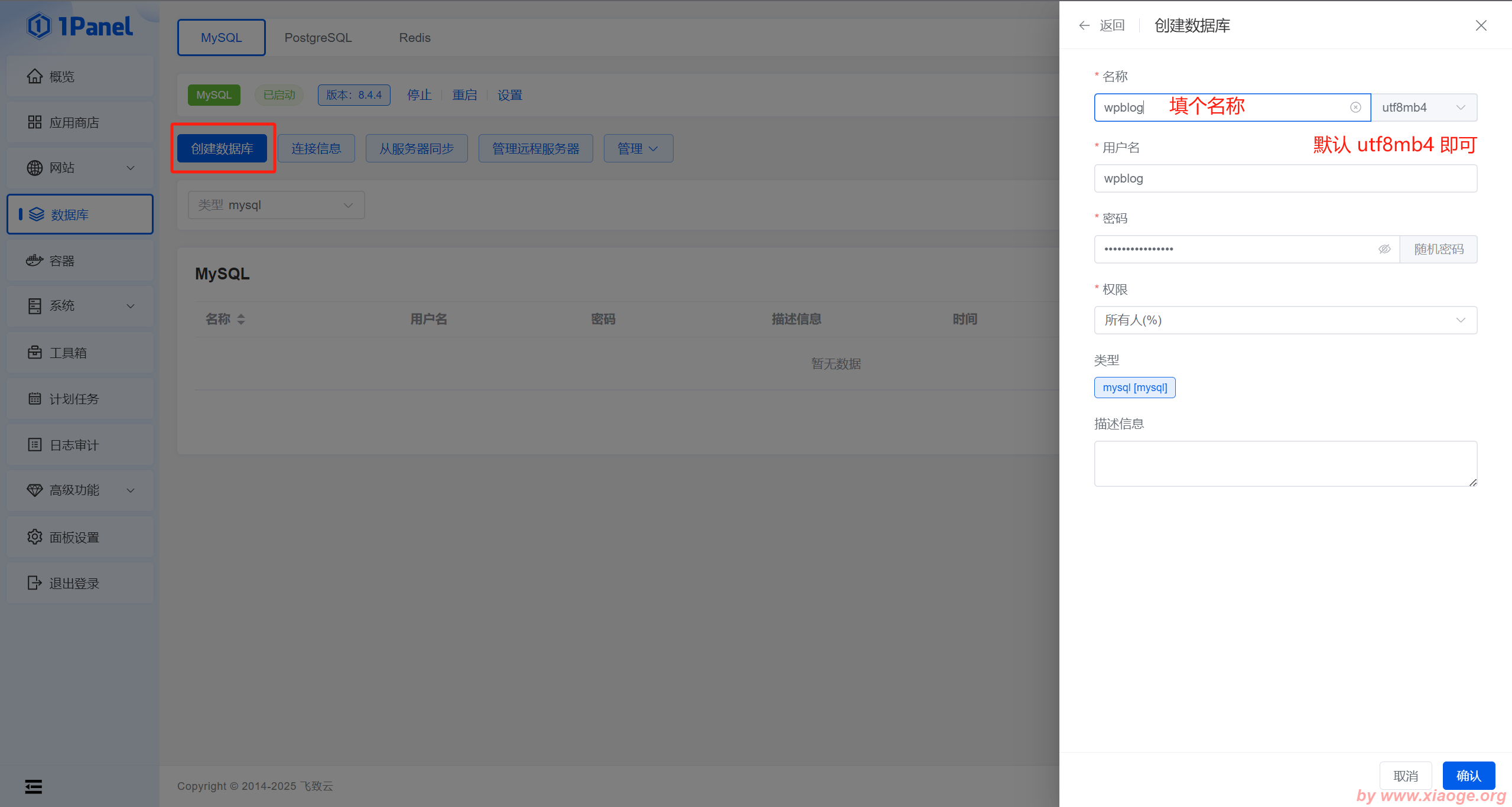
Task: Click the scheduled tasks calendar icon
Action: (x=35, y=399)
